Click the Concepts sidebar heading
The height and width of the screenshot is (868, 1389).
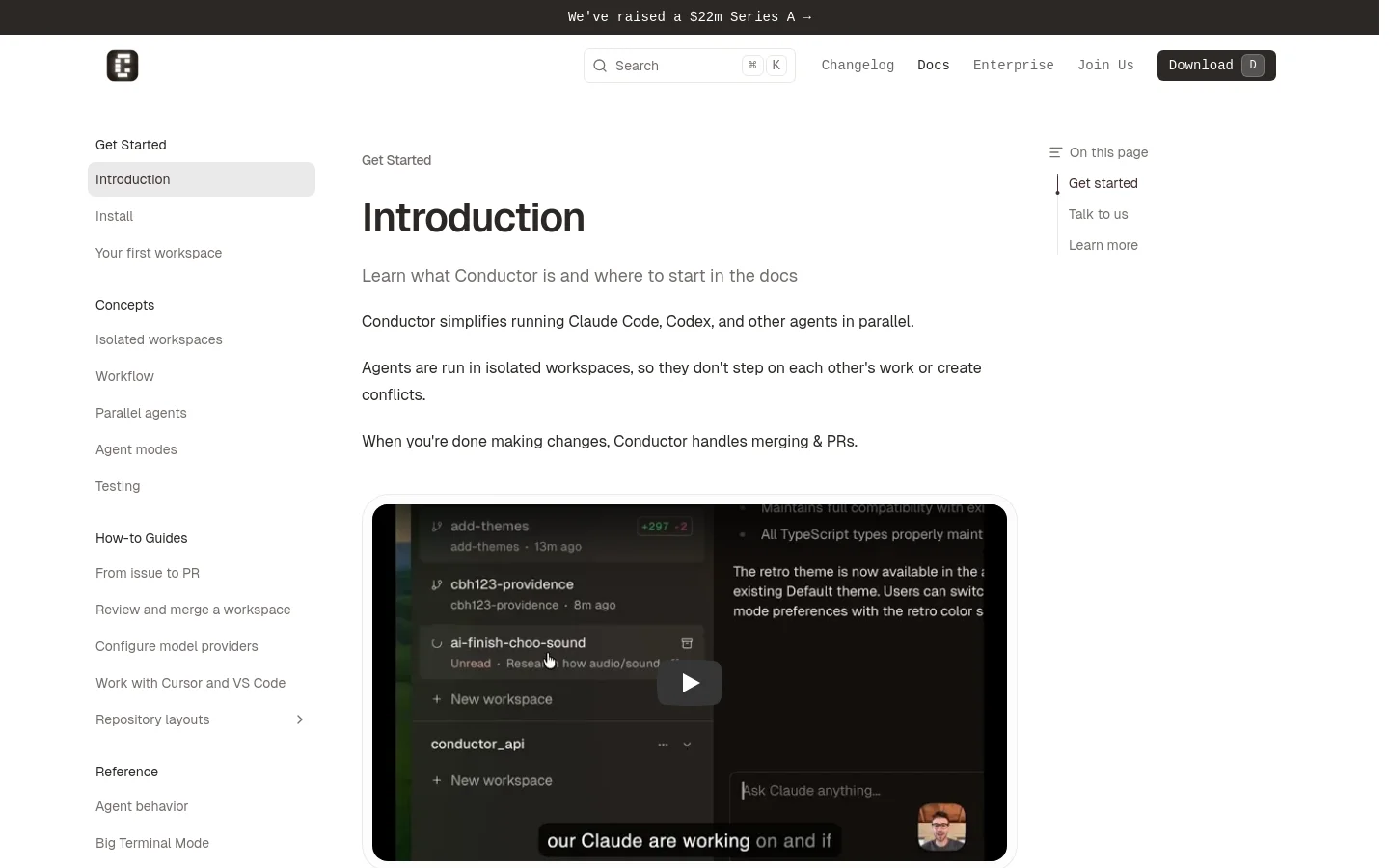coord(124,305)
